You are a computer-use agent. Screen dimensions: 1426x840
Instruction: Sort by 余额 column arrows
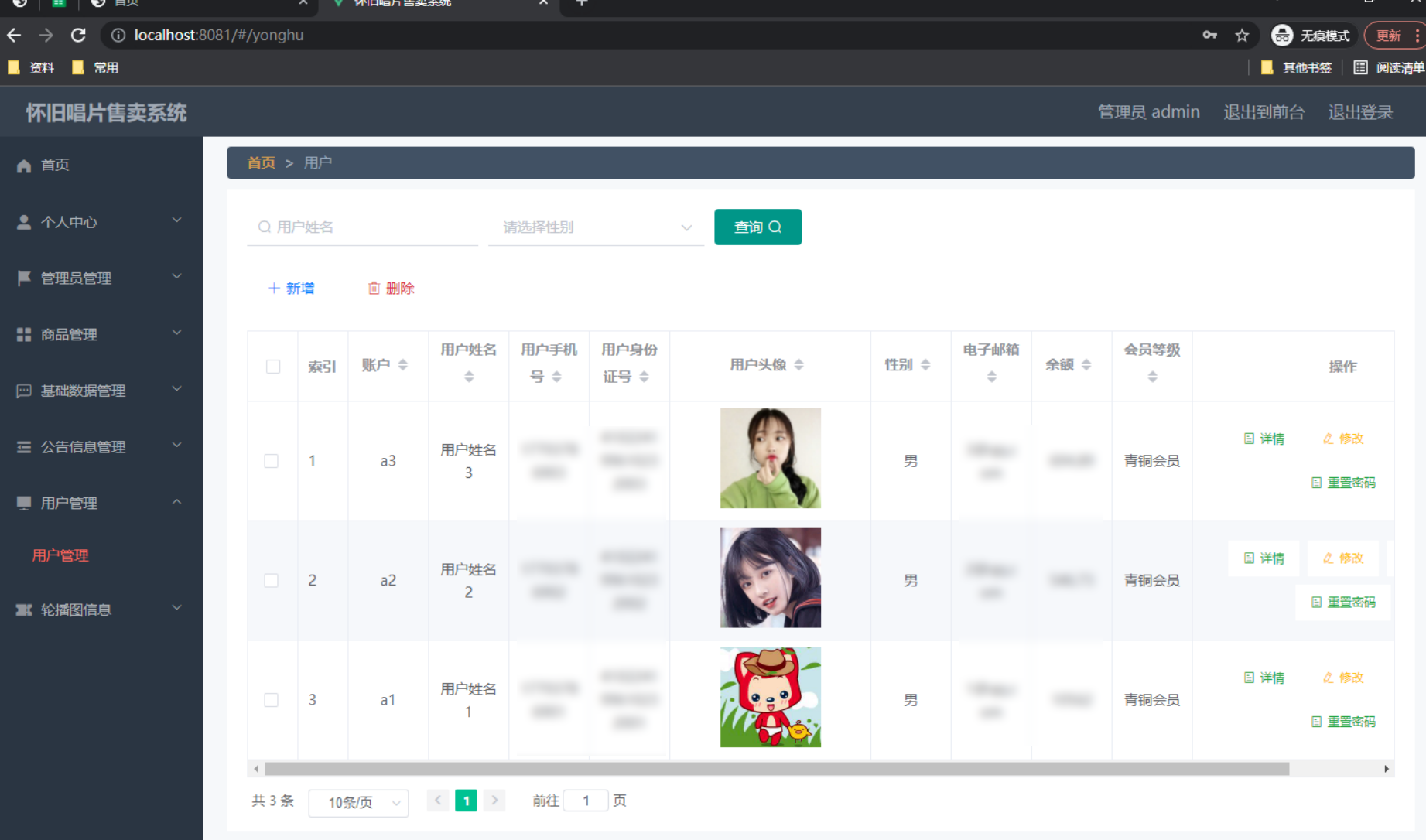(x=1086, y=365)
